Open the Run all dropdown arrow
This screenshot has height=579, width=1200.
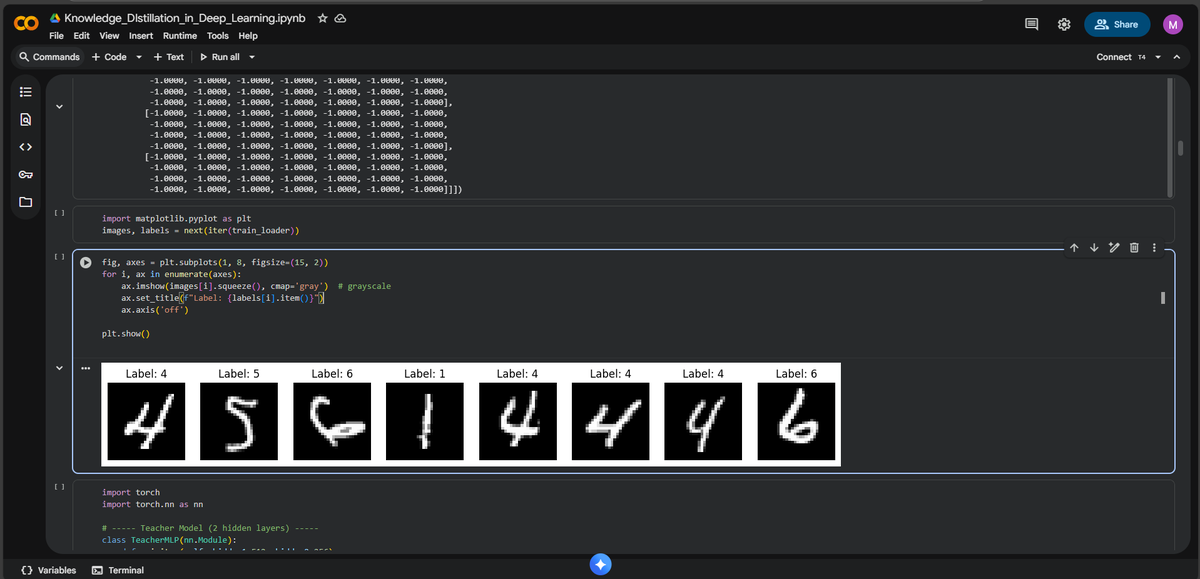pos(253,56)
